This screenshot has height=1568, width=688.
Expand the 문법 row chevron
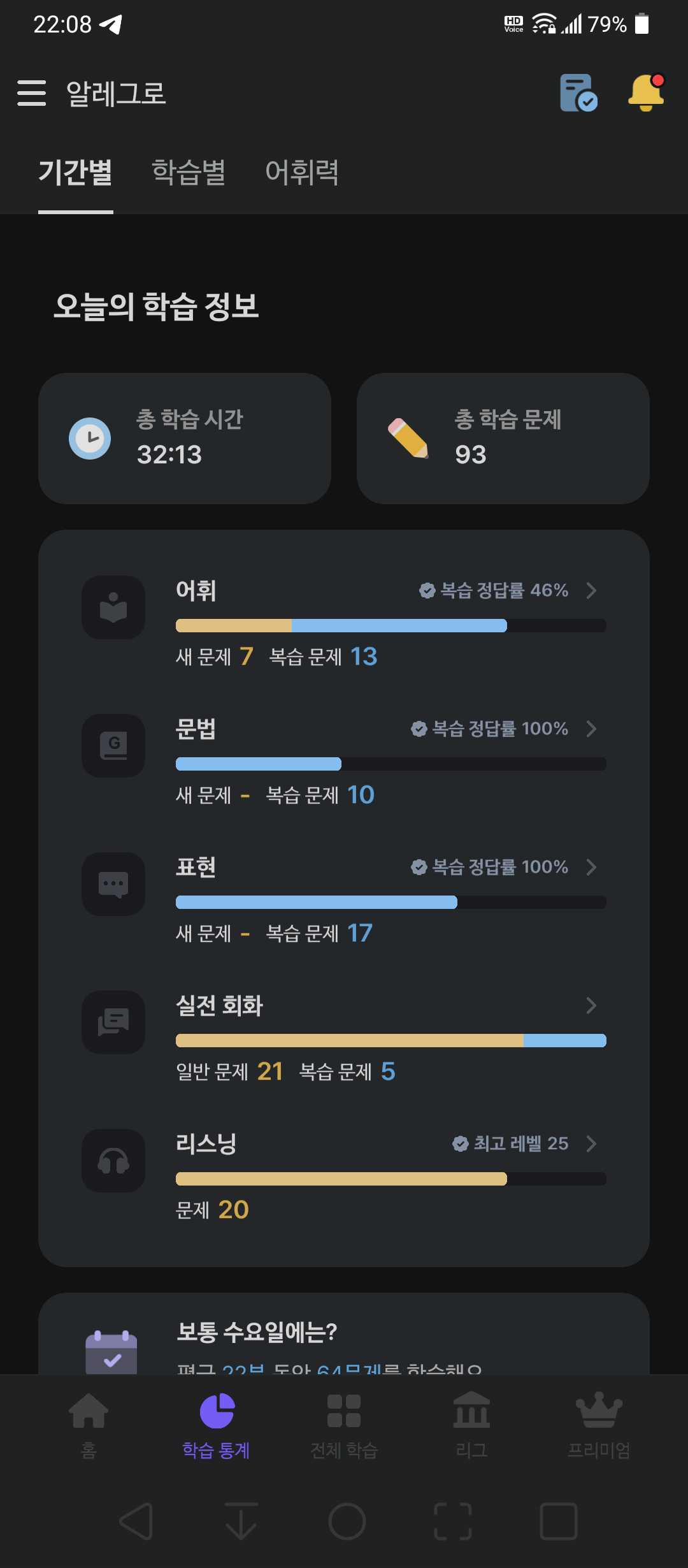(591, 729)
